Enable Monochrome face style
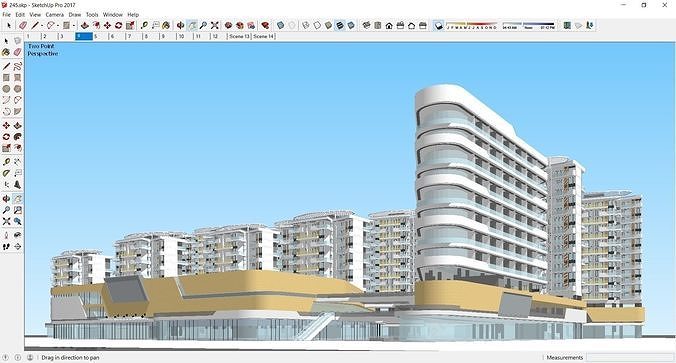This screenshot has width=676, height=363. [x=351, y=26]
